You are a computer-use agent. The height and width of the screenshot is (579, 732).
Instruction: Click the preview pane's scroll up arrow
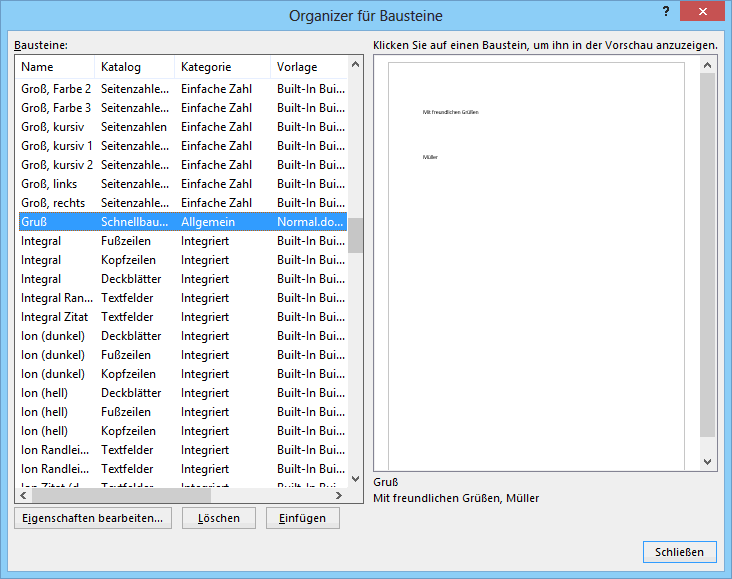[708, 65]
